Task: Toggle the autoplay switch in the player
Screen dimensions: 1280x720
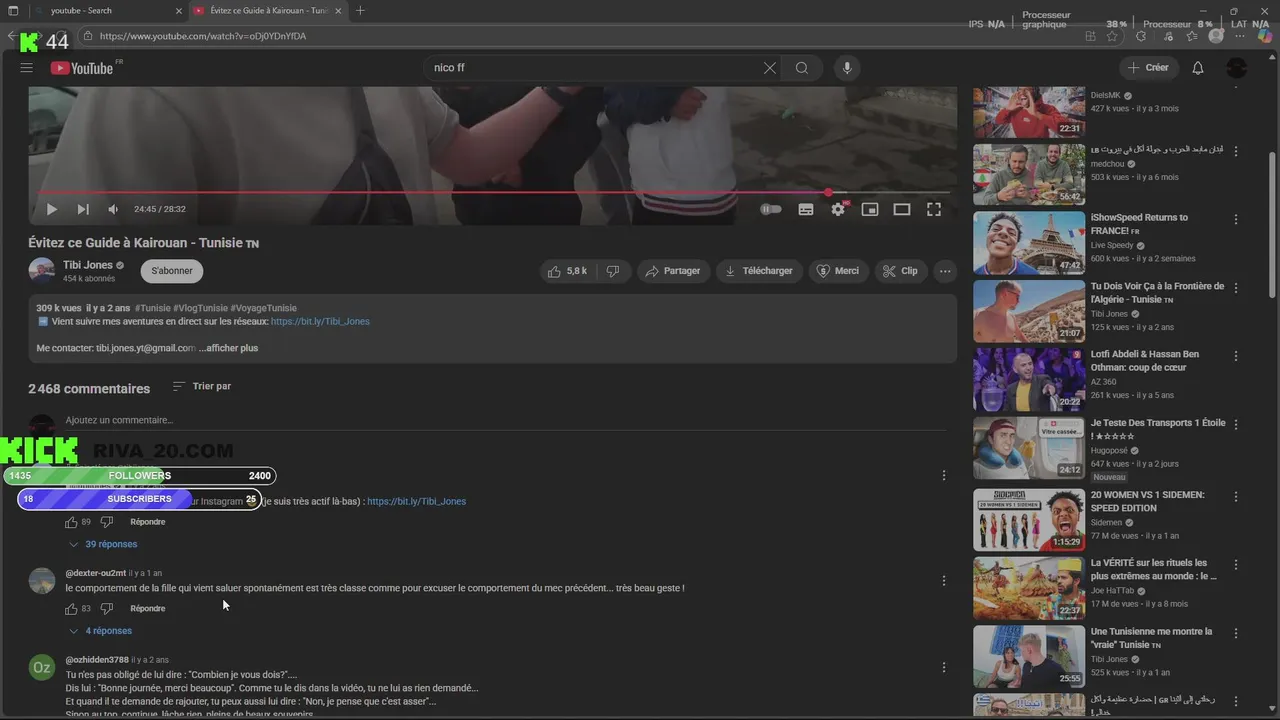Action: click(x=770, y=209)
